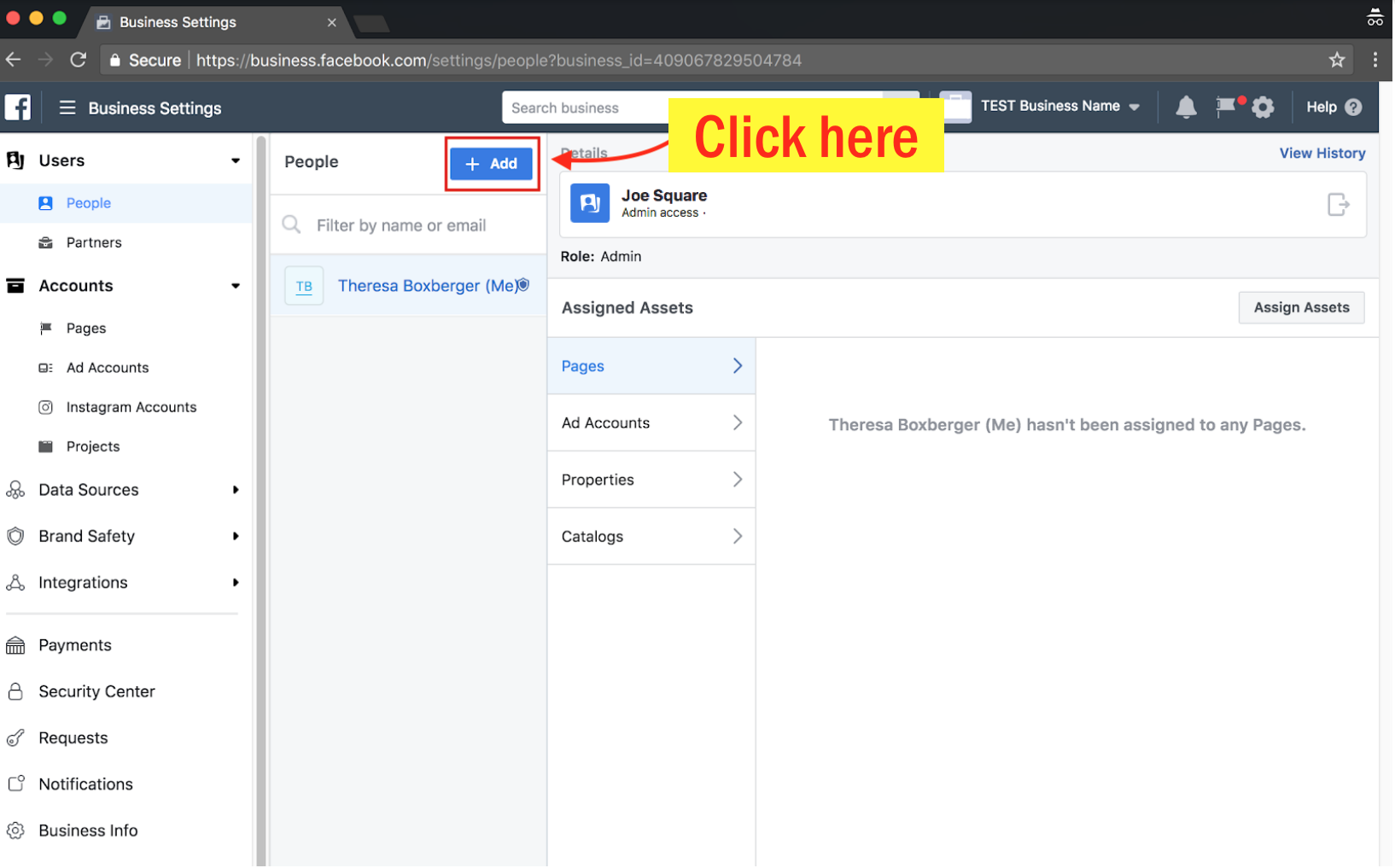The width and height of the screenshot is (1395, 868).
Task: Click the Joe Square profile avatar icon
Action: click(591, 203)
